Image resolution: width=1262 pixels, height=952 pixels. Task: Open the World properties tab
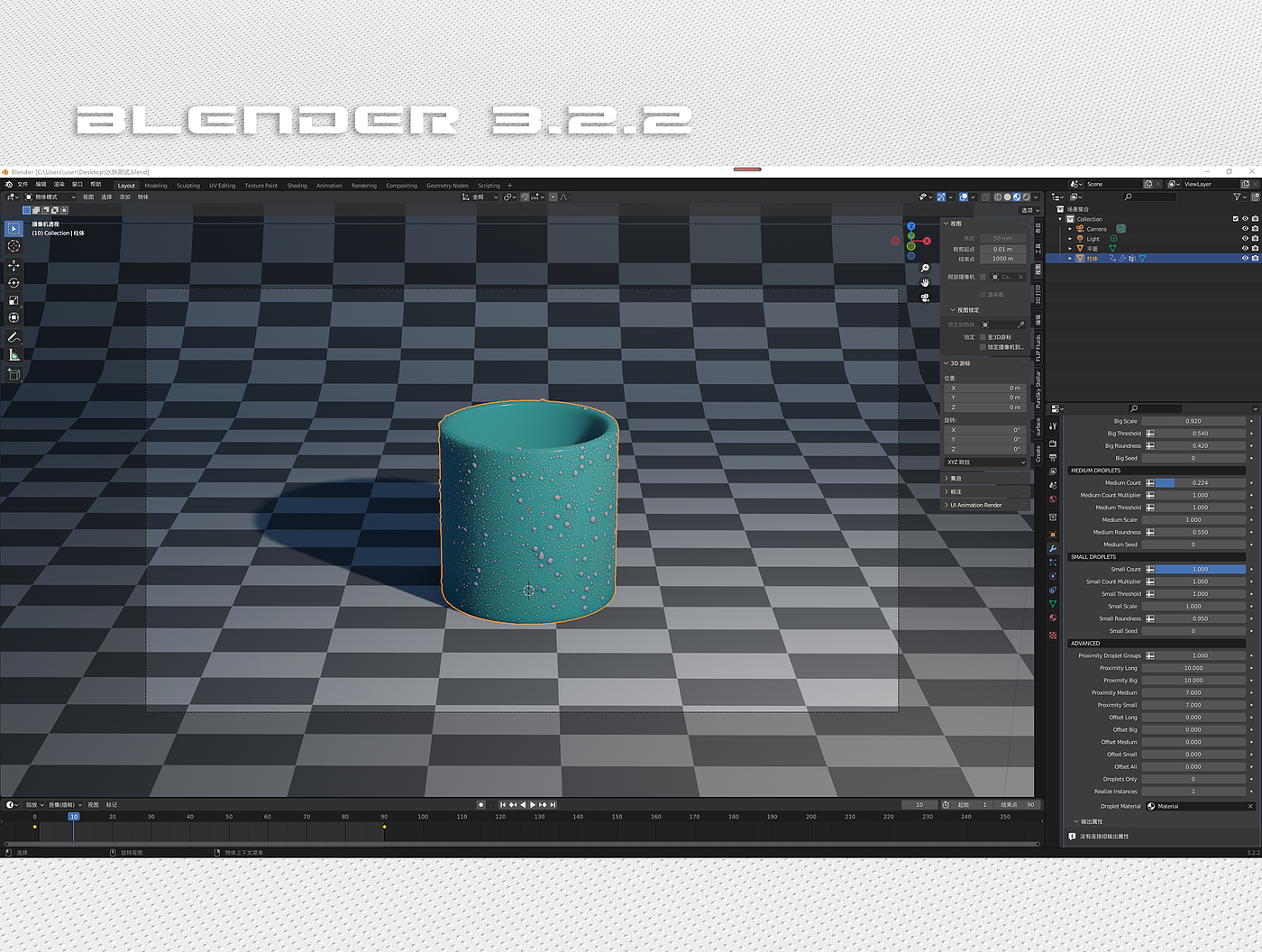(x=1053, y=499)
